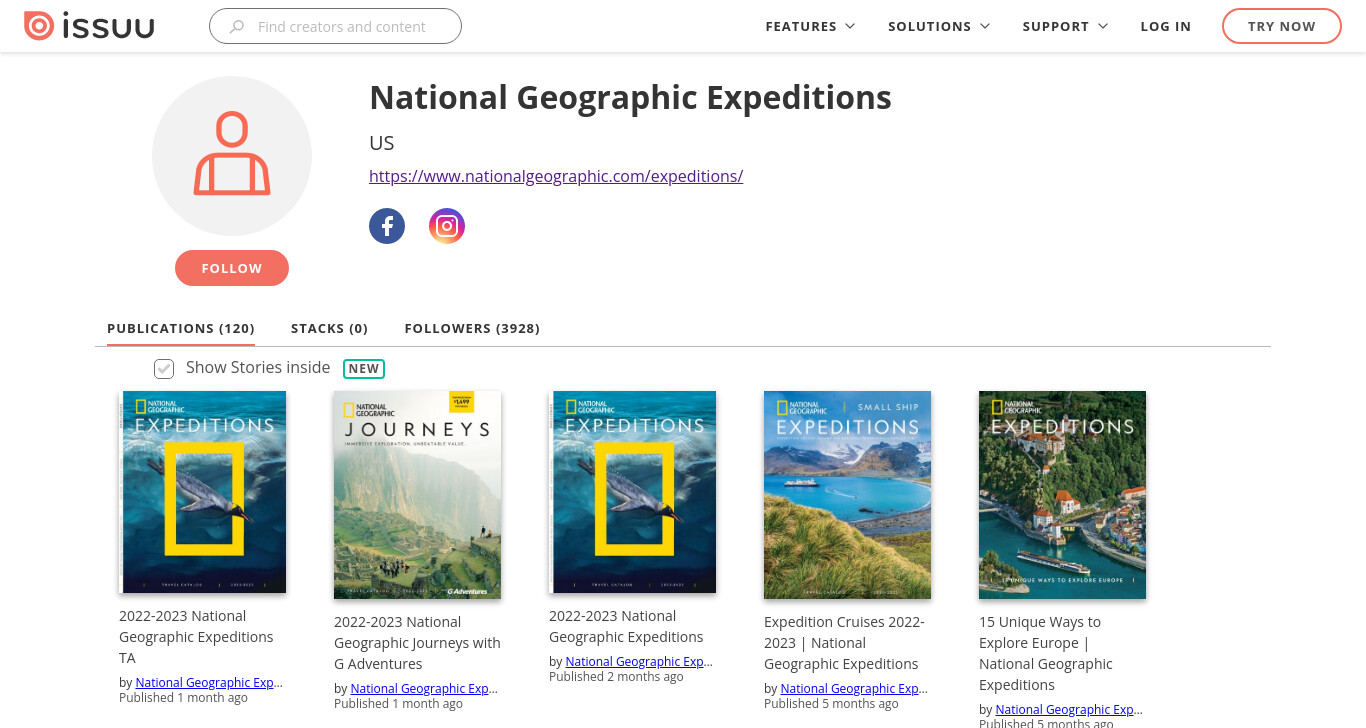
Task: Select the Publications tab
Action: [181, 328]
